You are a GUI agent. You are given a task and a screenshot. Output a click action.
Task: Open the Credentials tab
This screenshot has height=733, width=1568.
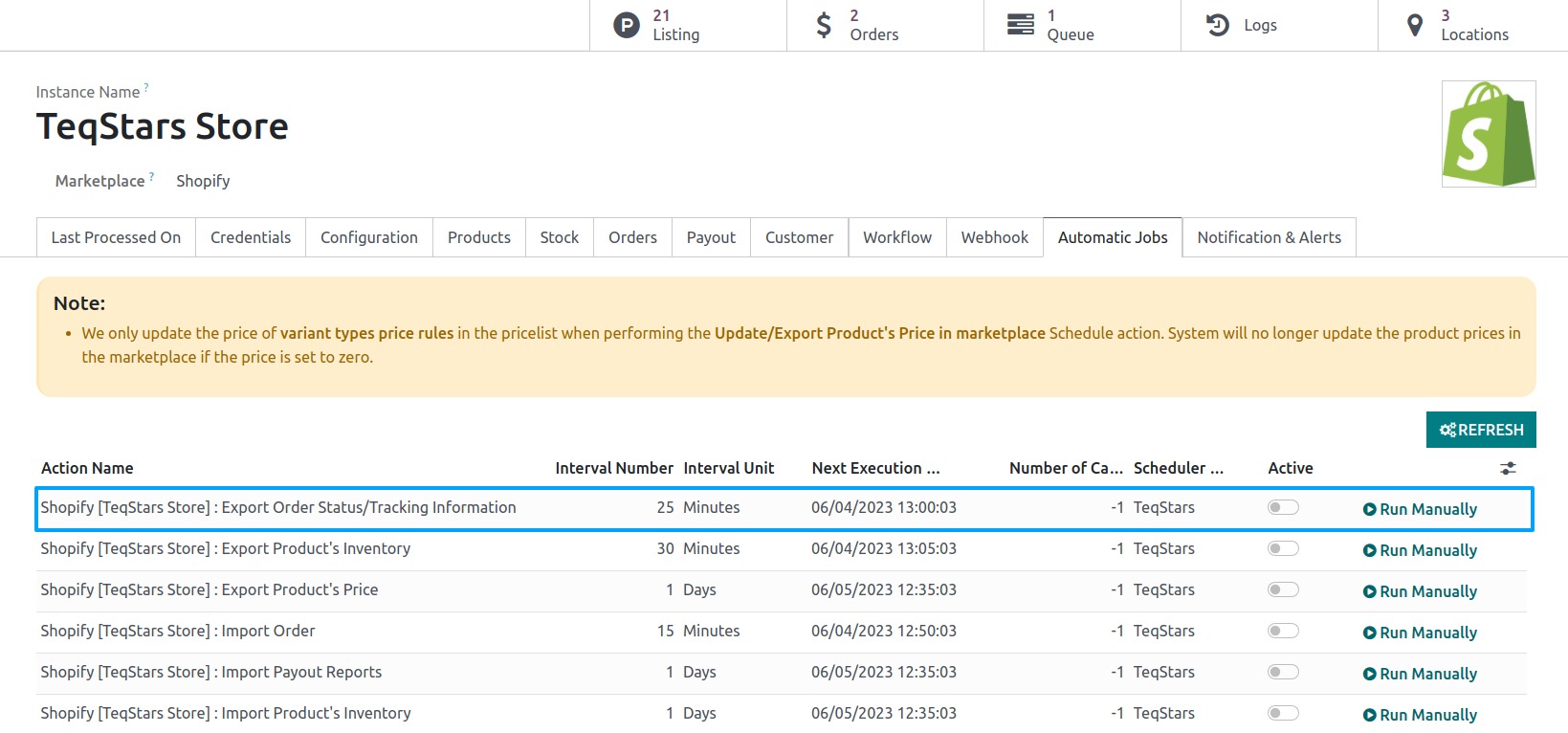(251, 237)
